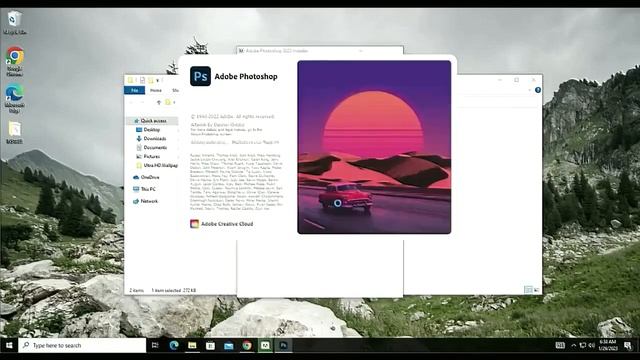Select Desktop in the navigation pane
The width and height of the screenshot is (640, 360).
coord(151,129)
